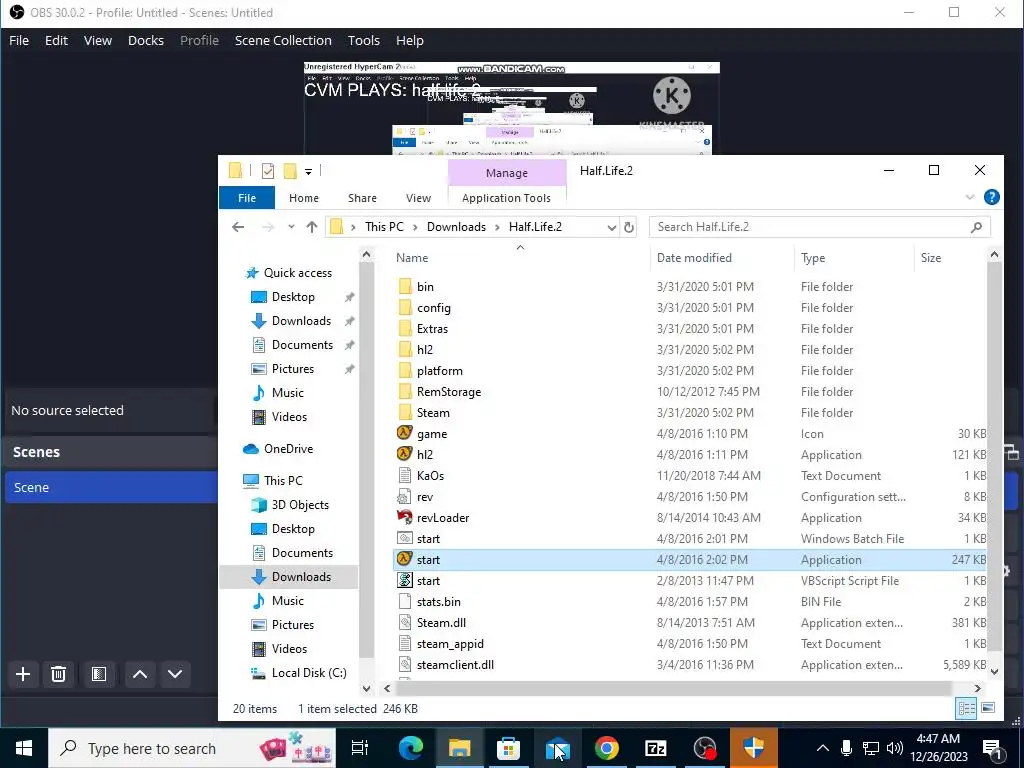The height and width of the screenshot is (768, 1024).
Task: Go back in File Explorer
Action: 238,227
